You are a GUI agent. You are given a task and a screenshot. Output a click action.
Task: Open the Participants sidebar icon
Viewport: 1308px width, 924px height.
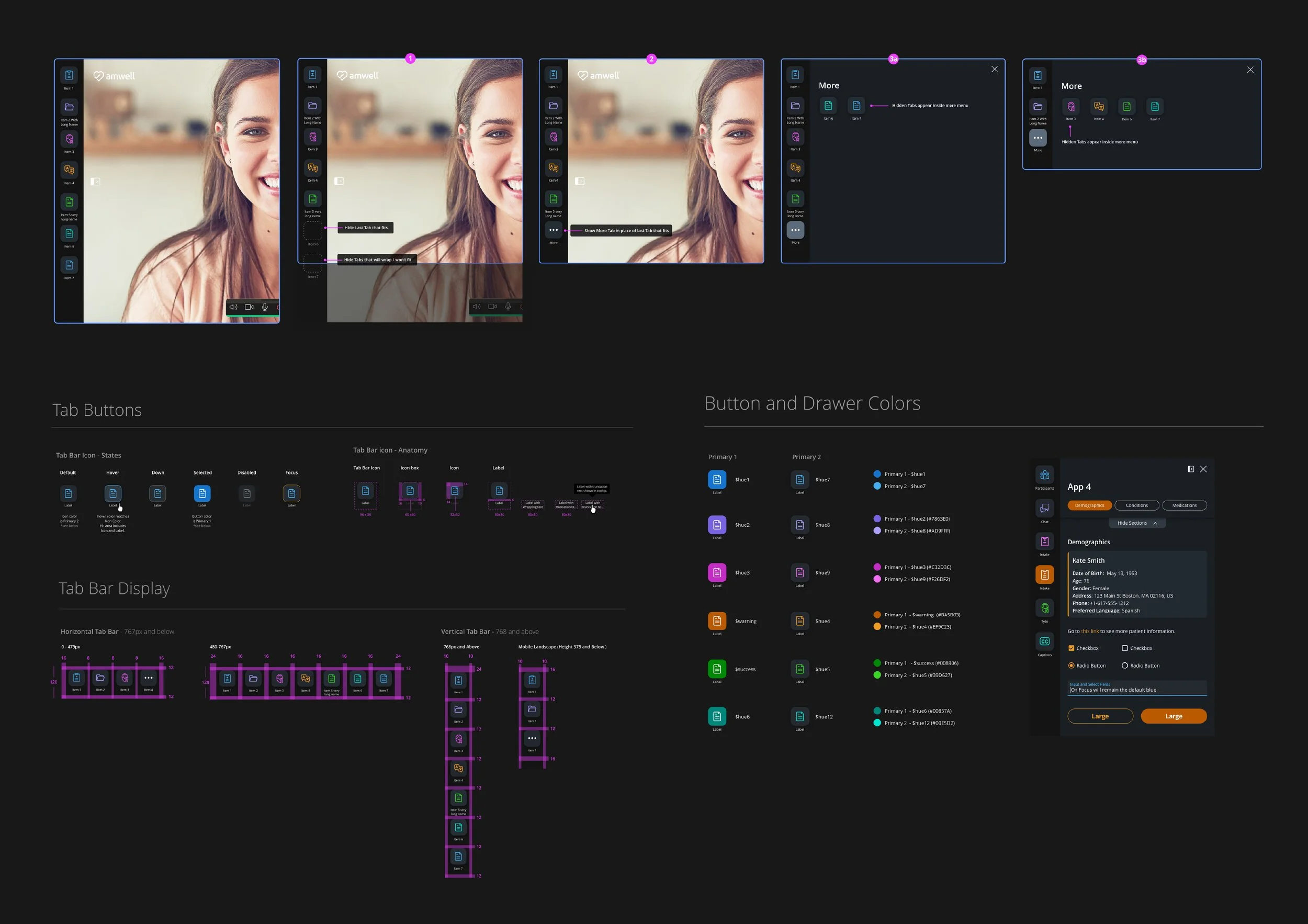pyautogui.click(x=1044, y=475)
